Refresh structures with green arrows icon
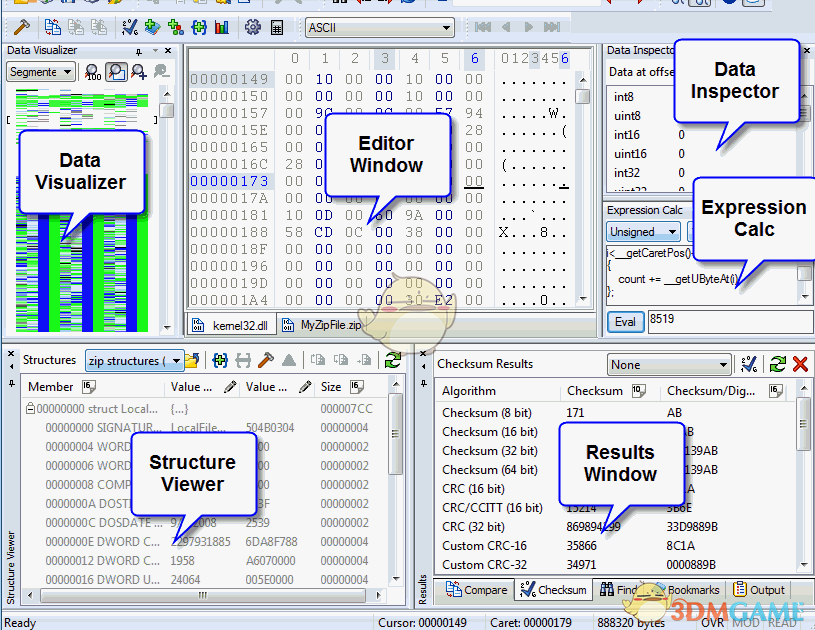This screenshot has height=630, width=815. pyautogui.click(x=393, y=360)
